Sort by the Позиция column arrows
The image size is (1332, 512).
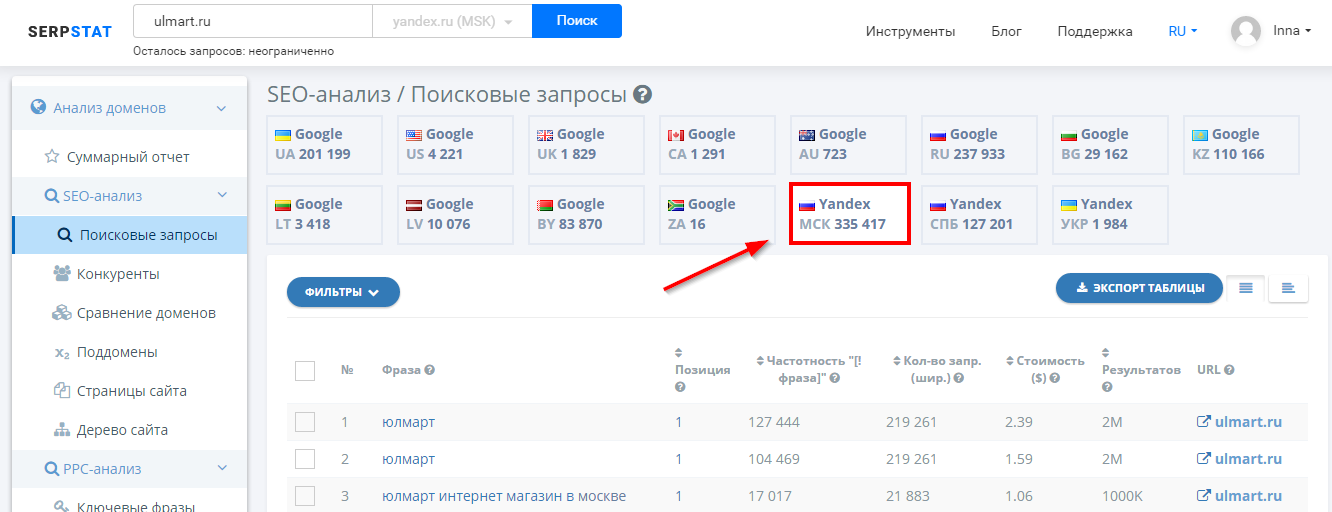tap(679, 352)
